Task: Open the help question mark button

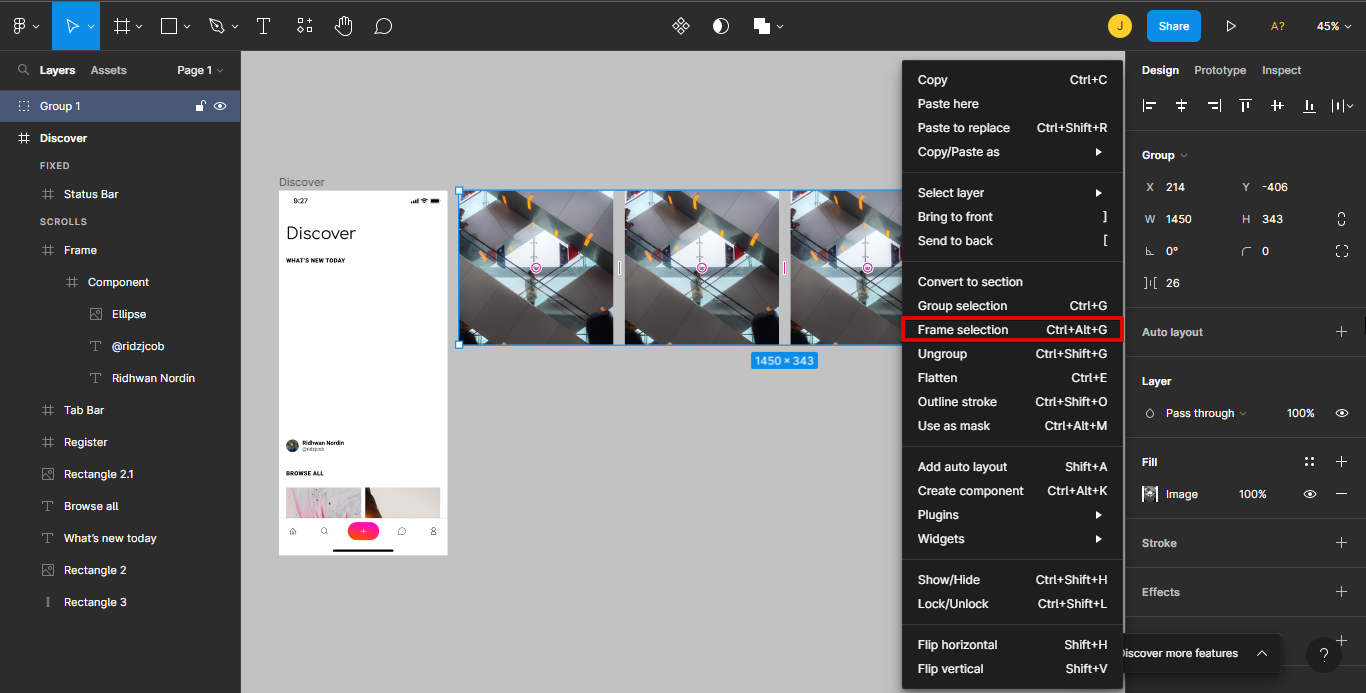Action: [1324, 655]
